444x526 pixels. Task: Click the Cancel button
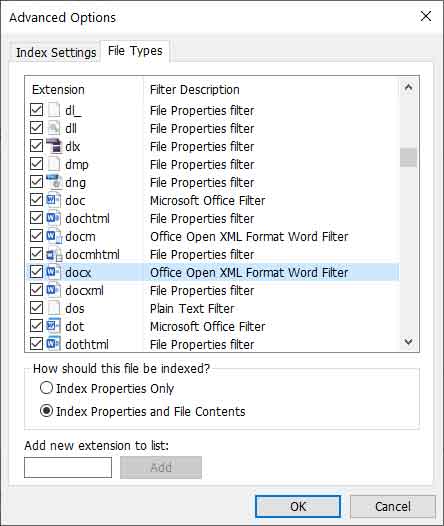(x=393, y=506)
